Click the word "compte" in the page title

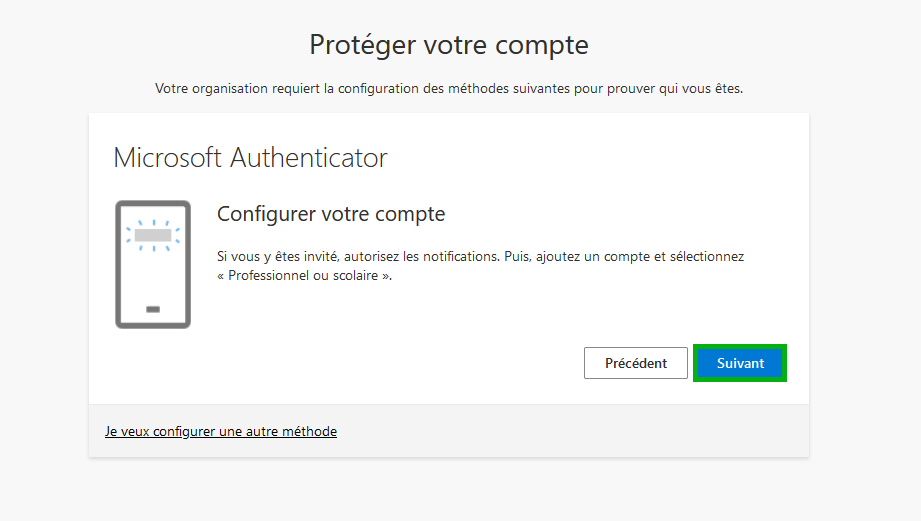point(542,46)
